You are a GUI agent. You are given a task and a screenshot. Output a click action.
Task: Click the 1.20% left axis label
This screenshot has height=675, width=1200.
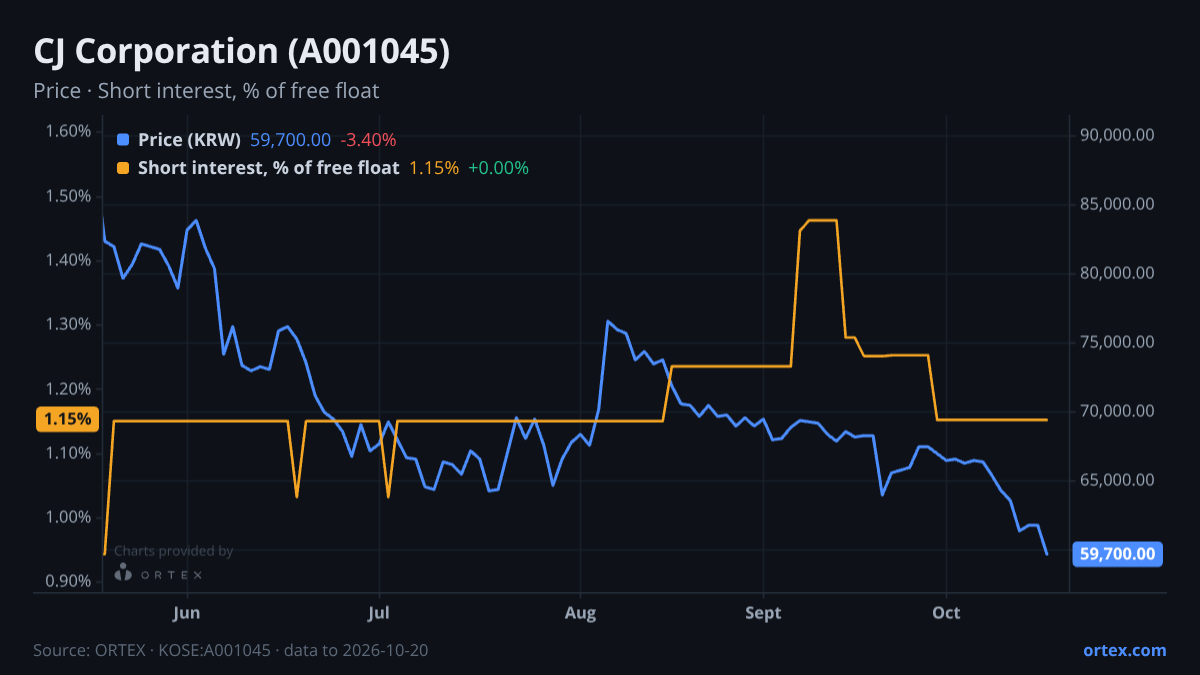pos(68,389)
